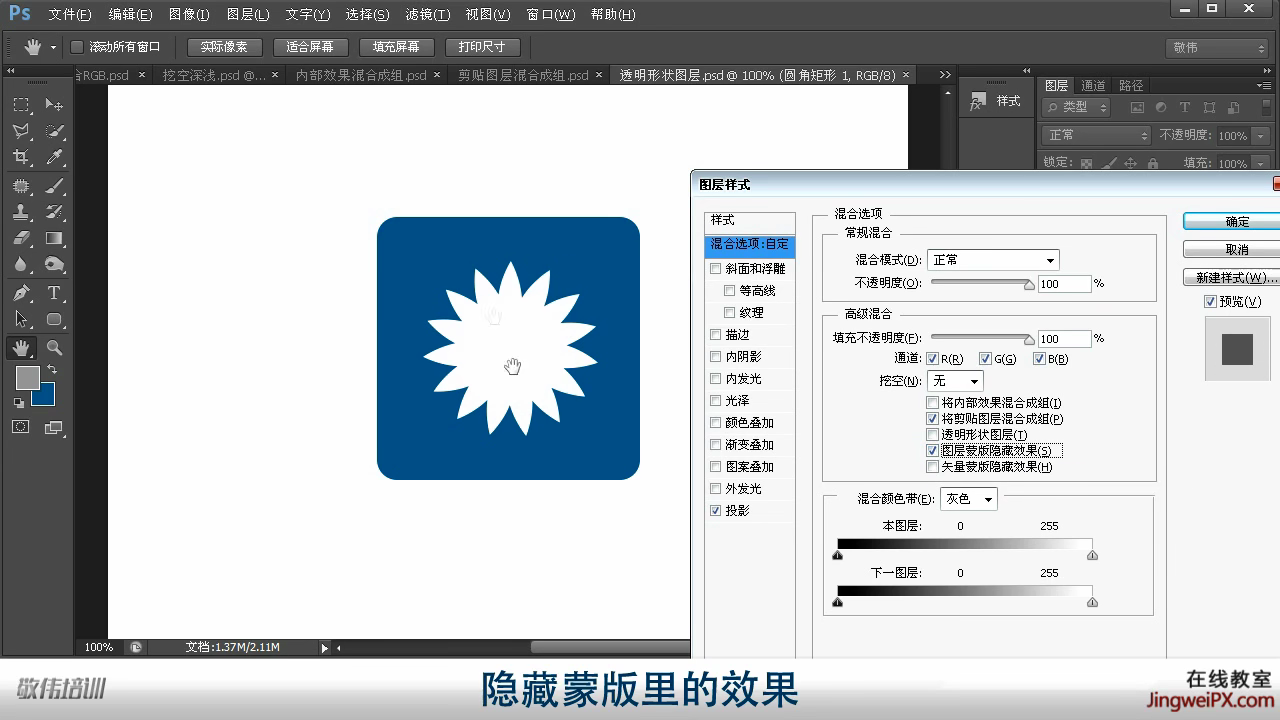
Task: Uncheck 图层蒙版隐藏效果 option
Action: pos(933,451)
